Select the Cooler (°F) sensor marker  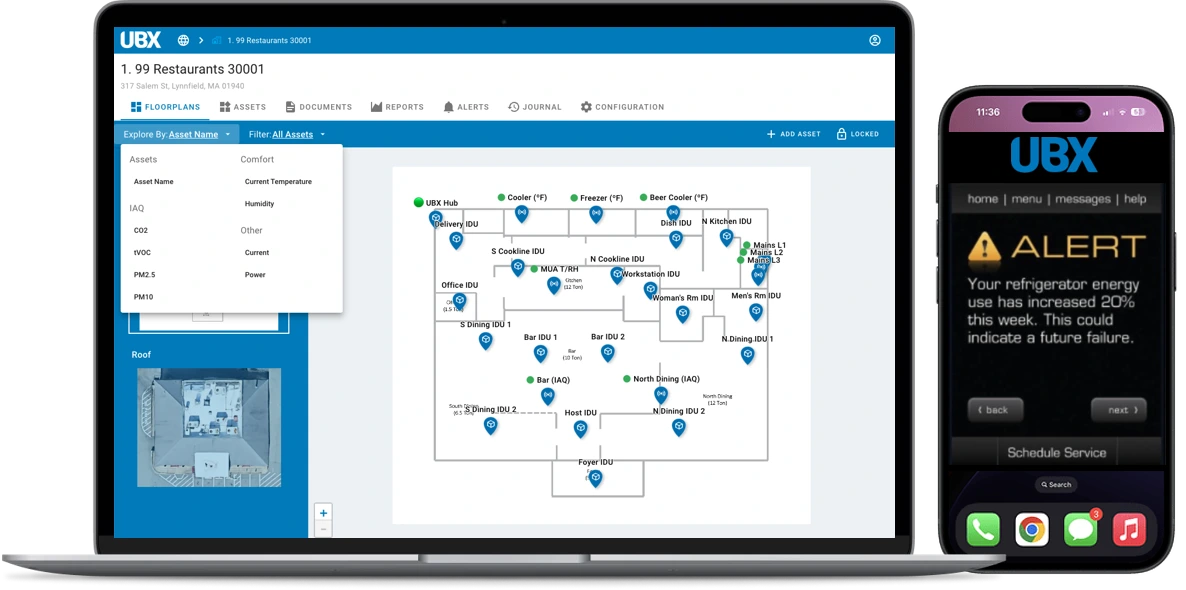click(521, 213)
